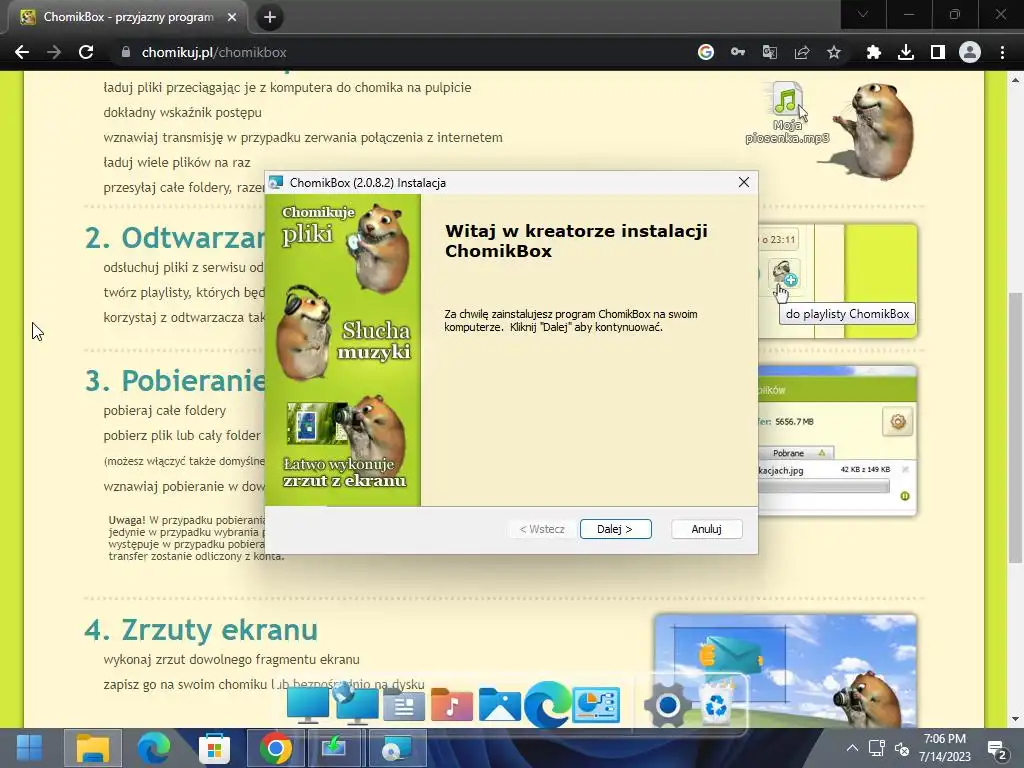Open the This PC monitor dock icon

308,705
